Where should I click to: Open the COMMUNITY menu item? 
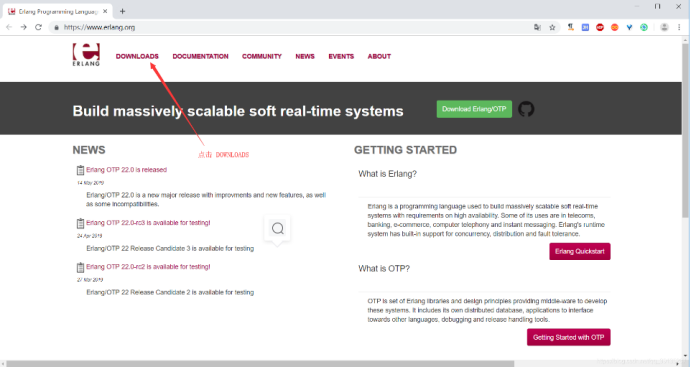(x=262, y=56)
